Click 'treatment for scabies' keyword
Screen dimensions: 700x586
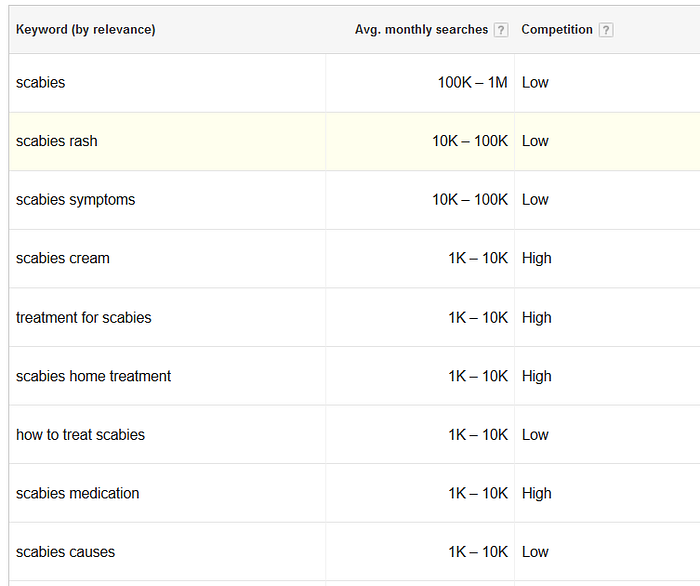[x=84, y=318]
